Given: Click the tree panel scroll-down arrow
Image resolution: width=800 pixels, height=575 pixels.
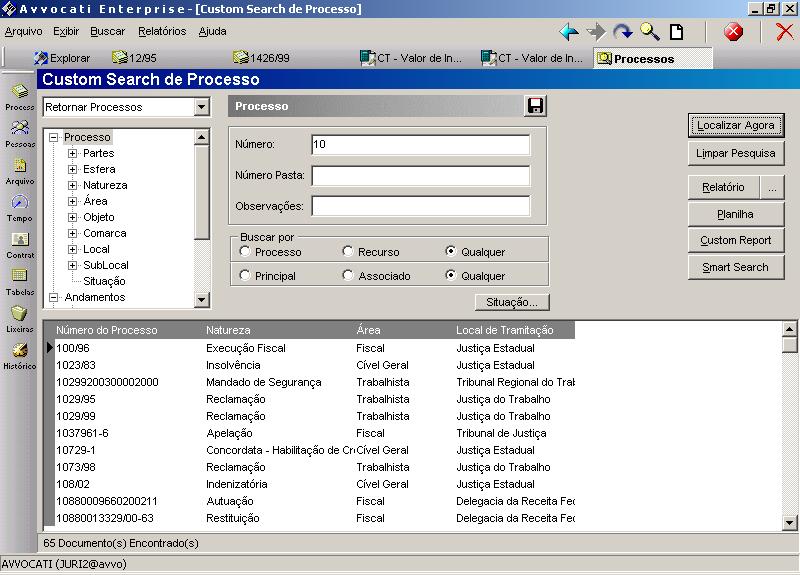Looking at the screenshot, I should [202, 299].
